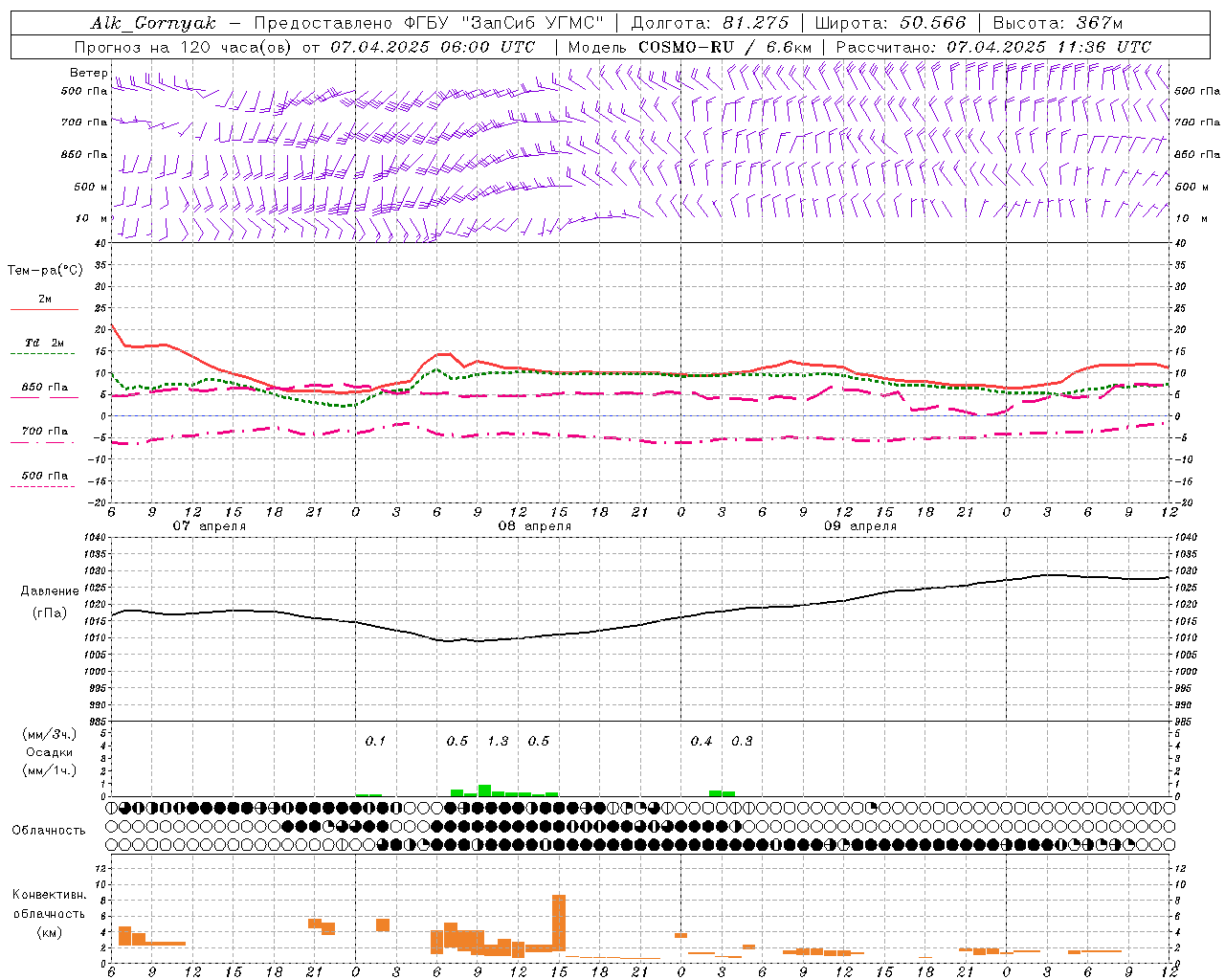
Task: Click the 0.1 precipitation amount value
Action: tap(375, 741)
